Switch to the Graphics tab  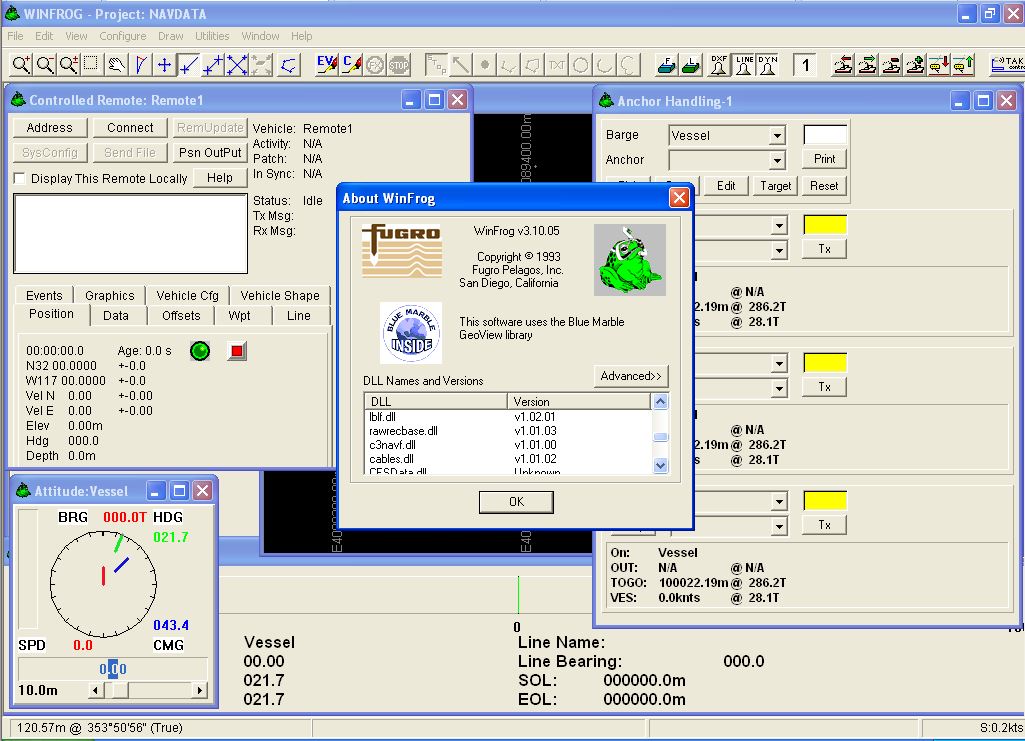109,295
